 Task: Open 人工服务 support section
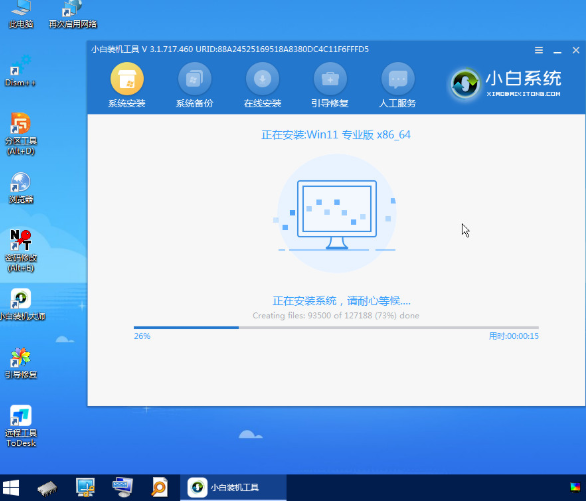(x=398, y=85)
